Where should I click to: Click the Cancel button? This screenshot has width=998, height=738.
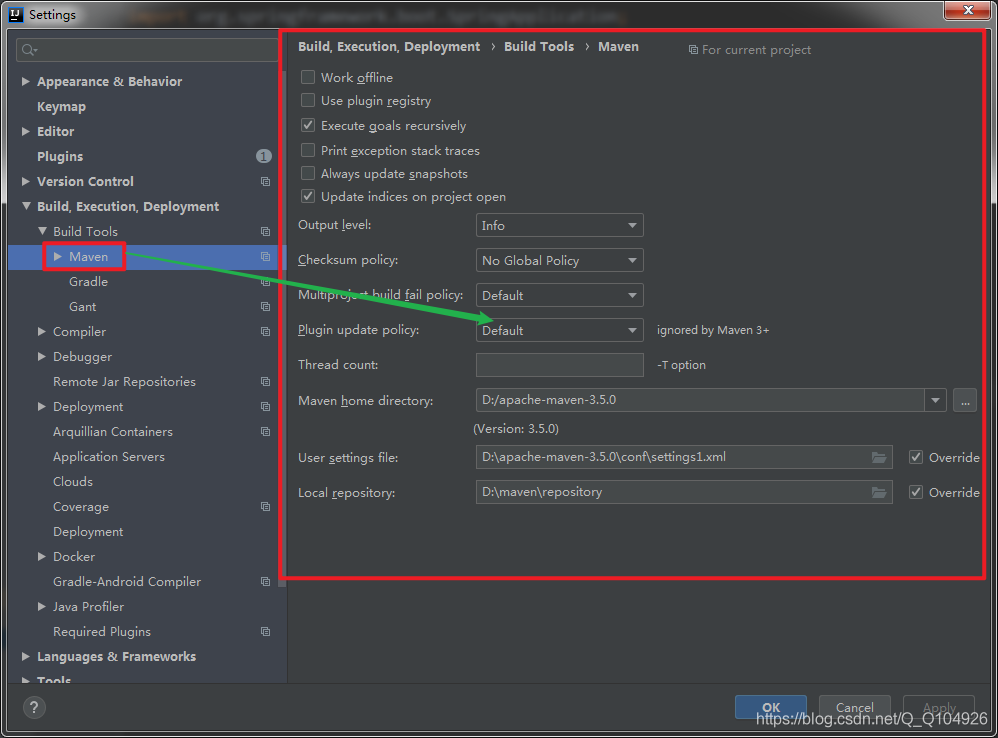click(854, 707)
